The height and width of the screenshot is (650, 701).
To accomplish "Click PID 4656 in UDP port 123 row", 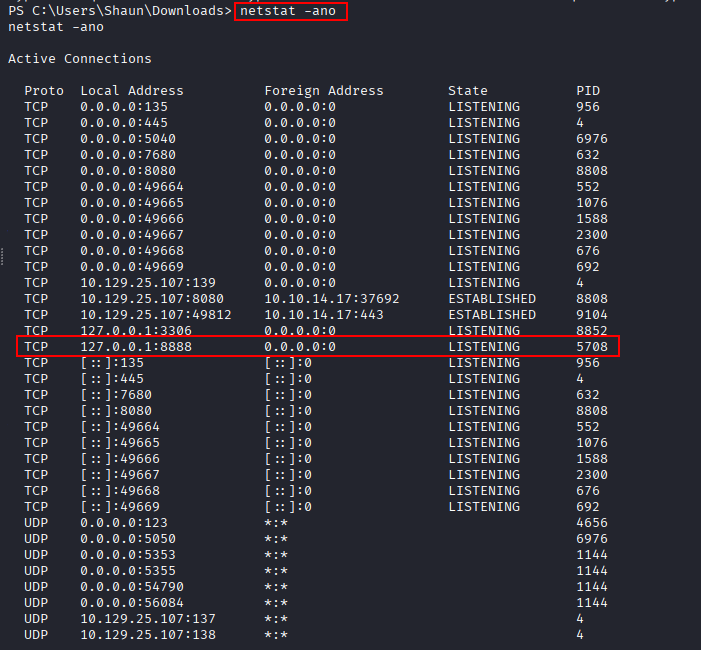I will [x=592, y=523].
